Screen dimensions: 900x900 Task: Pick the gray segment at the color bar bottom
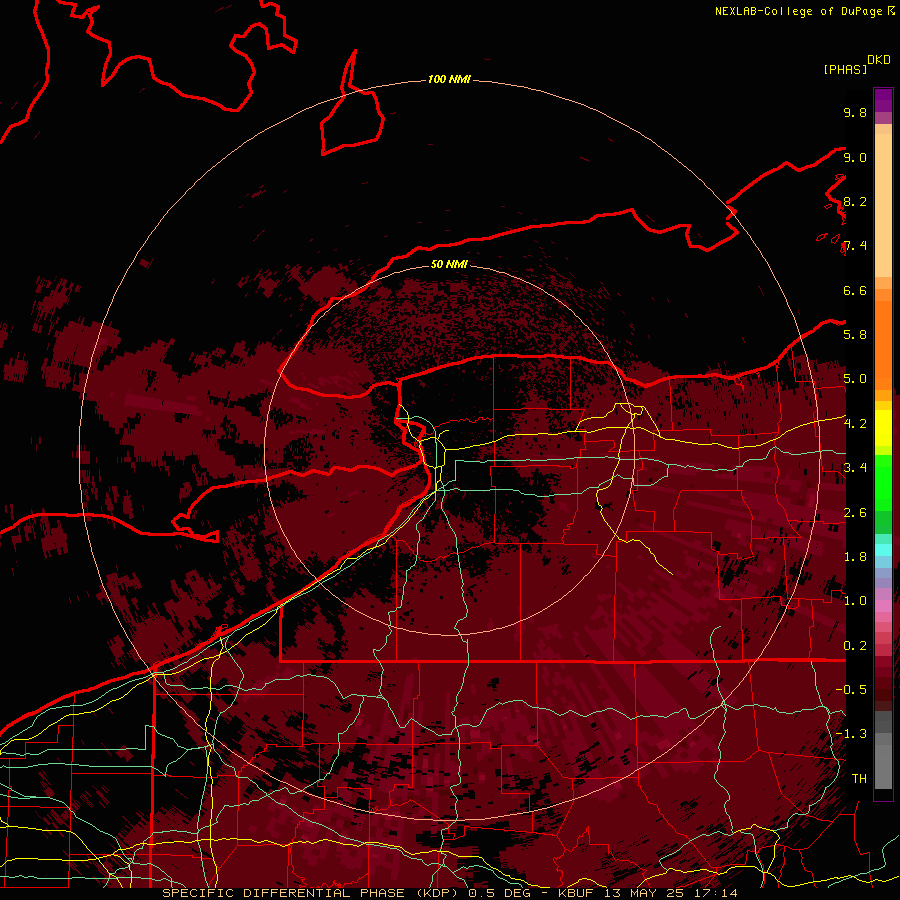[883, 769]
